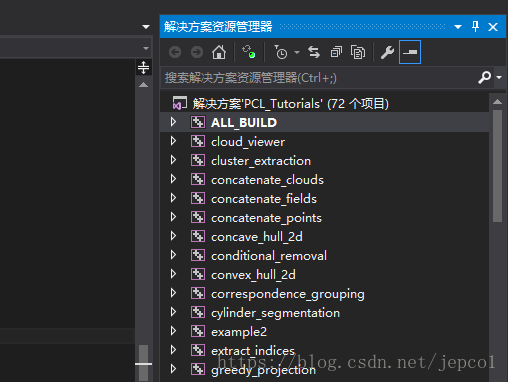This screenshot has height=382, width=508.
Task: Toggle the Preview Selected Items button
Action: pyautogui.click(x=410, y=52)
